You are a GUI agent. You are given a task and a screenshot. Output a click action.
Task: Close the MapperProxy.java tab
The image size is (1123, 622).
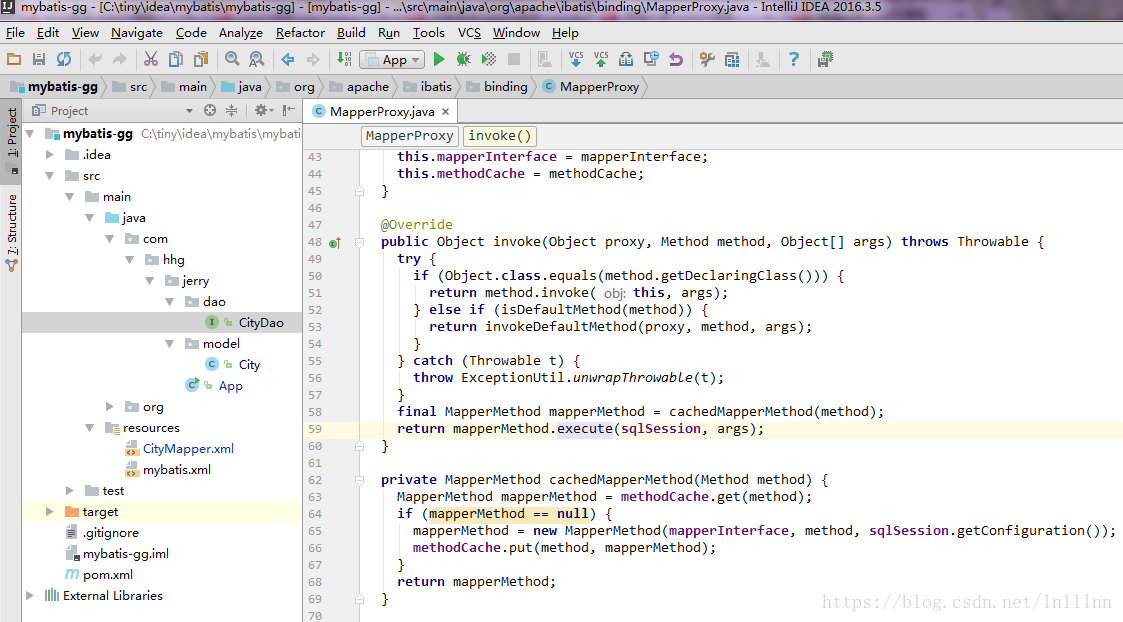click(445, 111)
